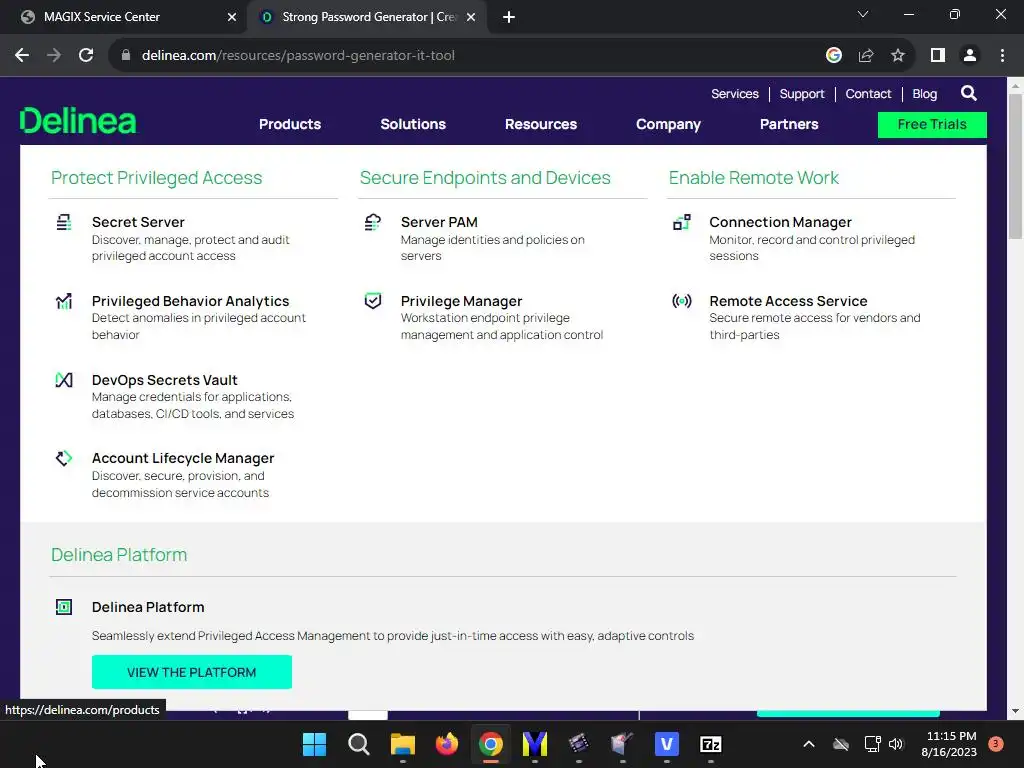The width and height of the screenshot is (1024, 768).
Task: Click the Connection Manager icon
Action: pos(681,223)
